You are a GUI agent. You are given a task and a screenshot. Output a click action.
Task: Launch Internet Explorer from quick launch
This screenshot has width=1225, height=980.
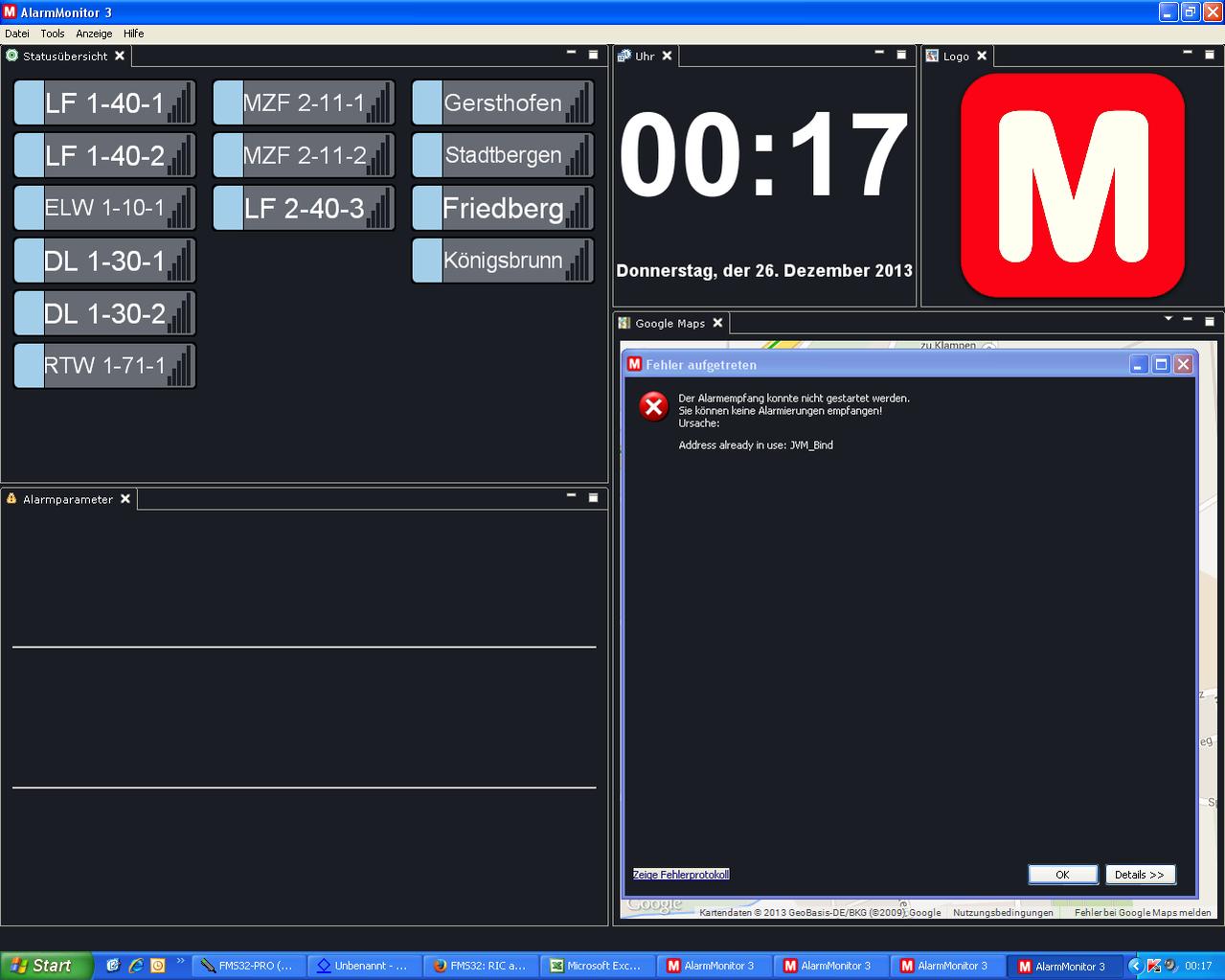point(136,966)
